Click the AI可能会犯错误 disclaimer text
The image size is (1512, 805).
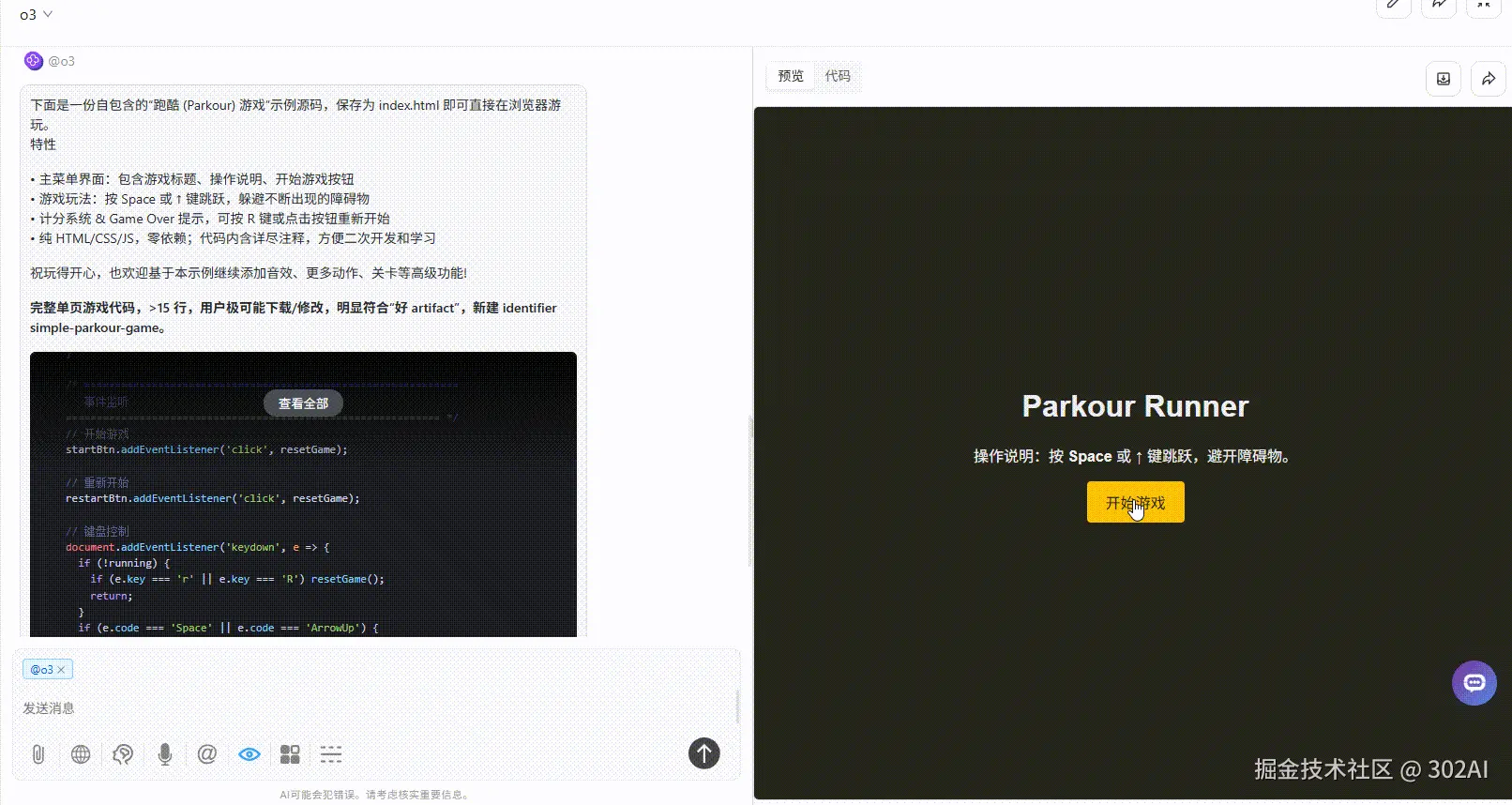(x=375, y=795)
